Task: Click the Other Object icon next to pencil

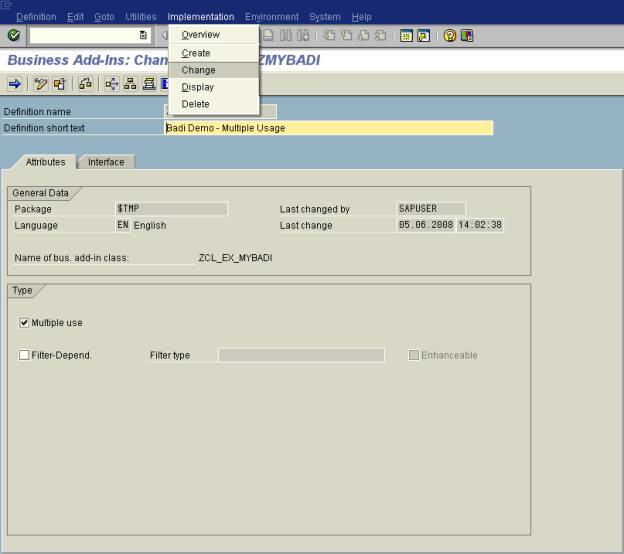Action: (60, 84)
